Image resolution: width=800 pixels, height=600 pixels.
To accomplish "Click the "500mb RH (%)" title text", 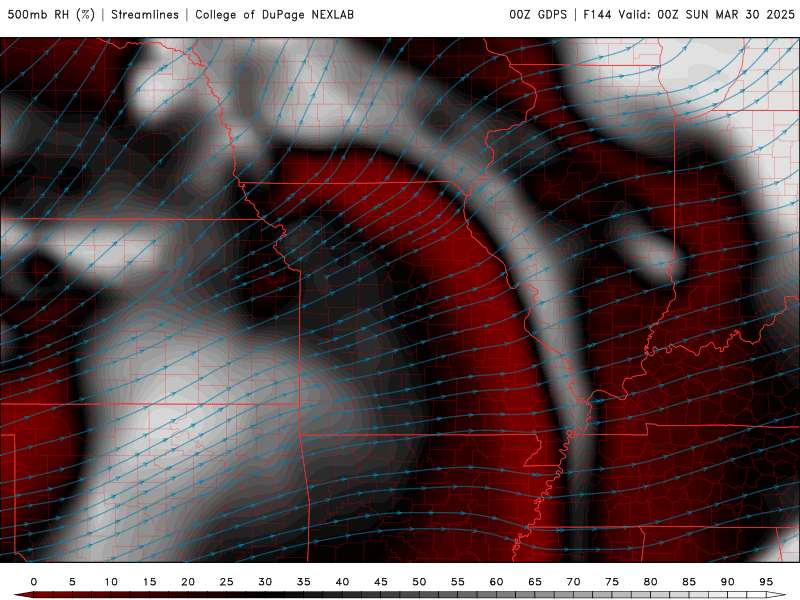I will (x=51, y=15).
